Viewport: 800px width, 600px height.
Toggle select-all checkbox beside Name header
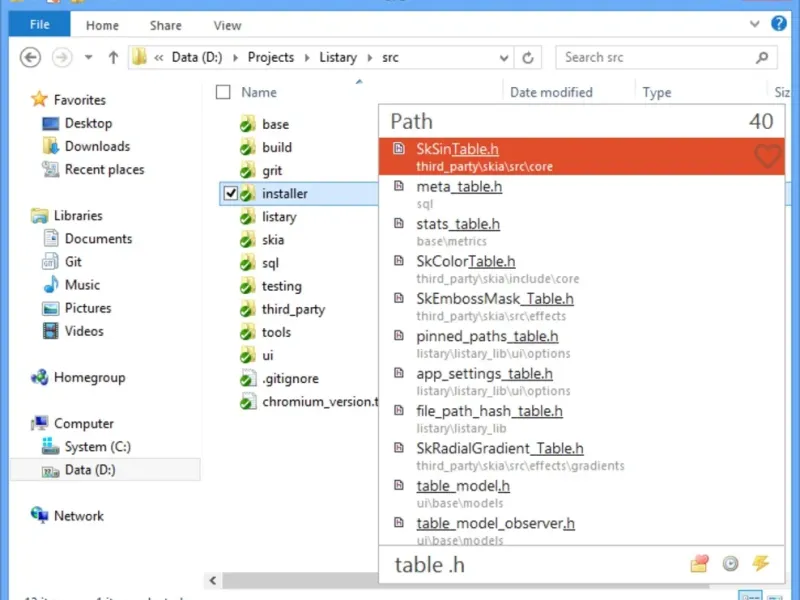coord(223,92)
